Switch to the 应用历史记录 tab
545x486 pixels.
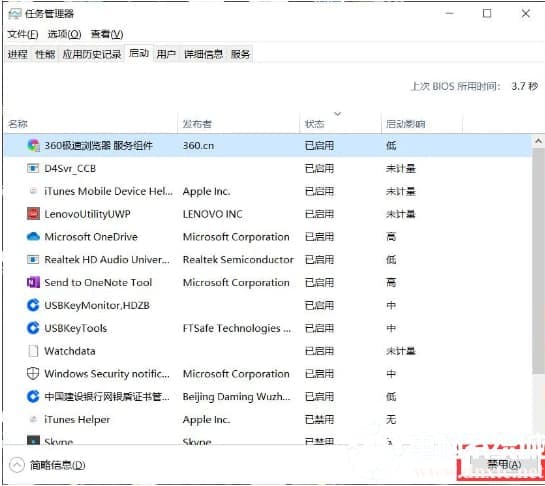(92, 54)
